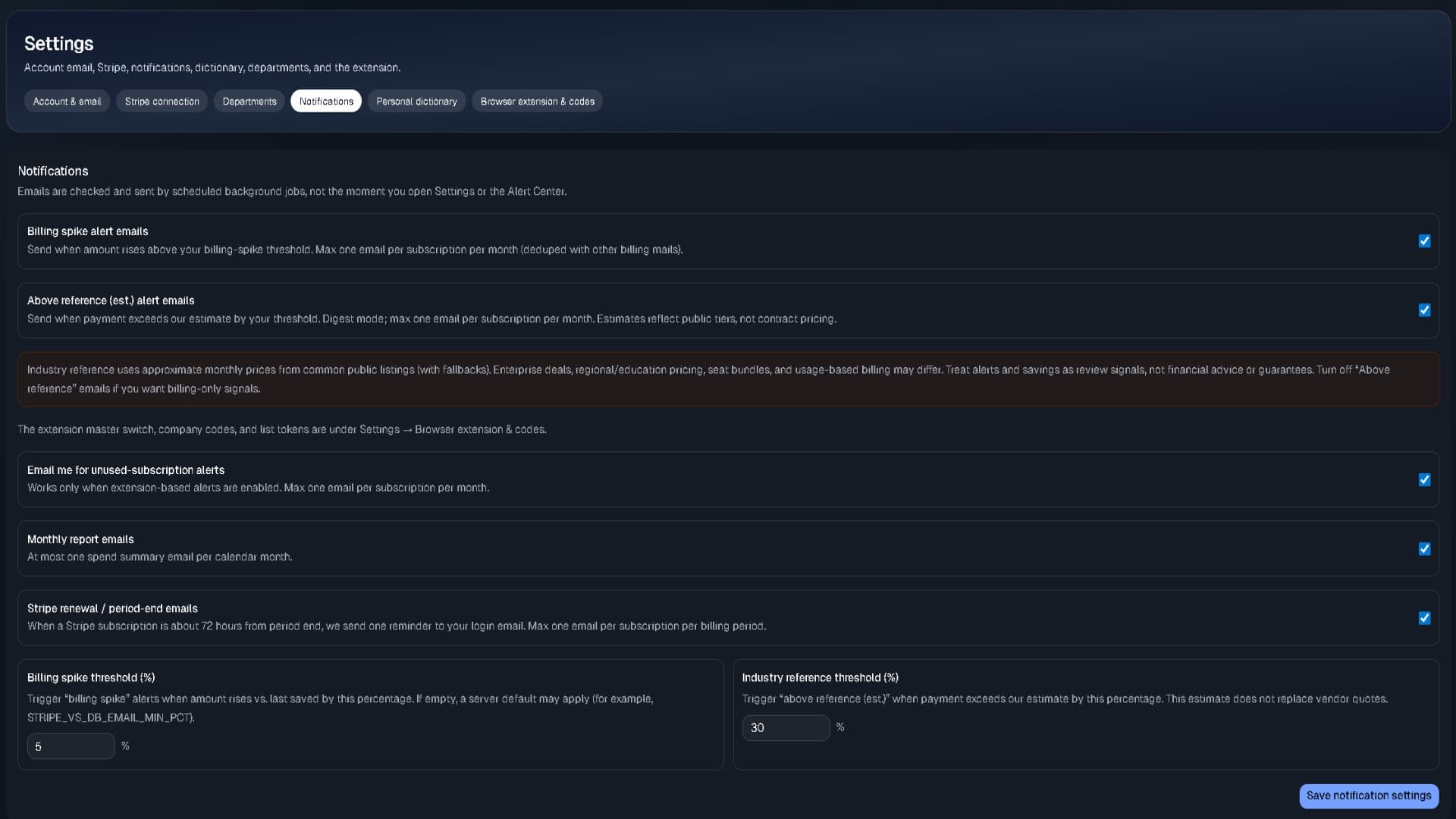1456x819 pixels.
Task: Select the Notifications tab
Action: coord(326,101)
